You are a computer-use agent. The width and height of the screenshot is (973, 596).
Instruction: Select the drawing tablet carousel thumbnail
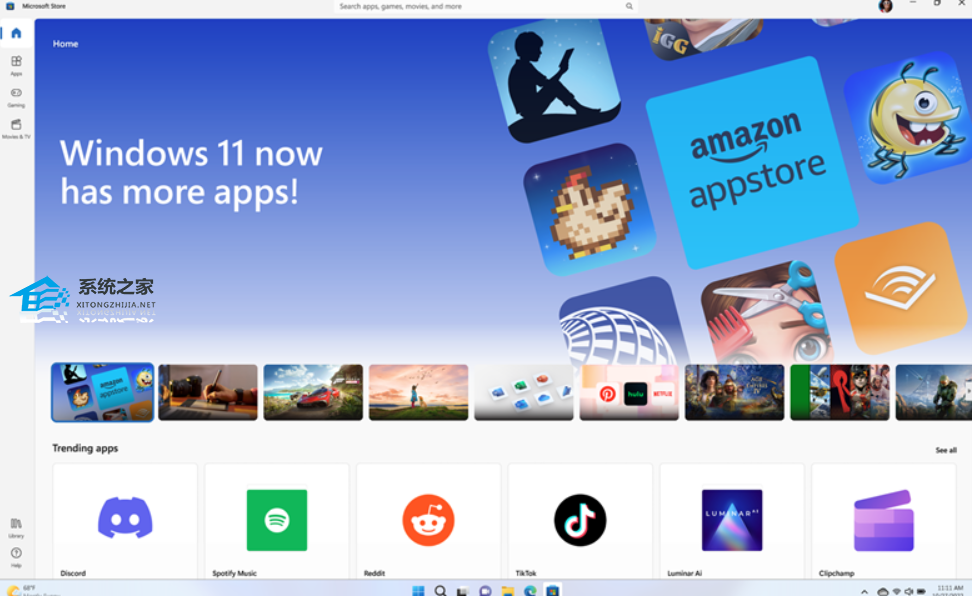click(208, 392)
